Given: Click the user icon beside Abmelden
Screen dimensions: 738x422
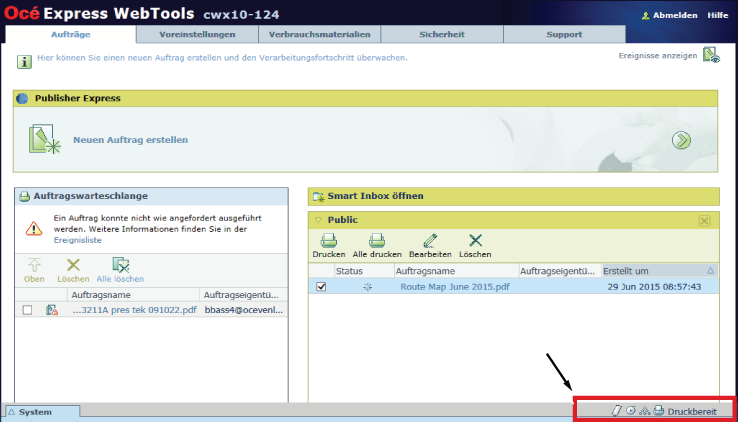Looking at the screenshot, I should pos(646,16).
